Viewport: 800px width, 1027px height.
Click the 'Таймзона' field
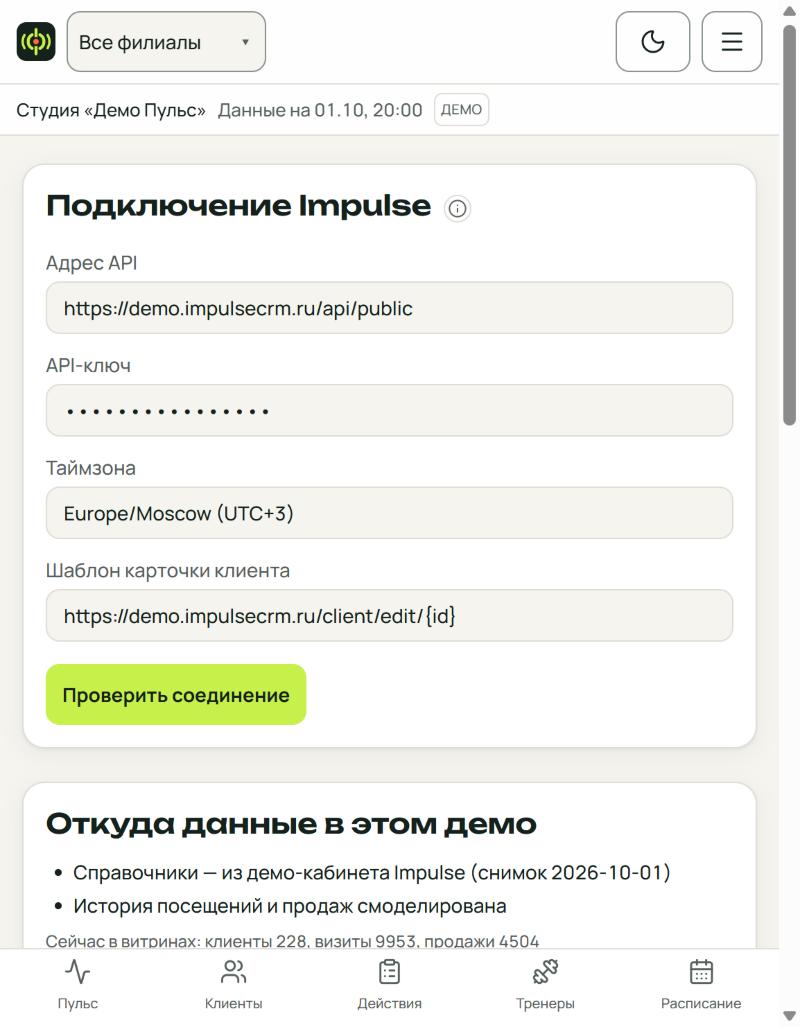(389, 513)
